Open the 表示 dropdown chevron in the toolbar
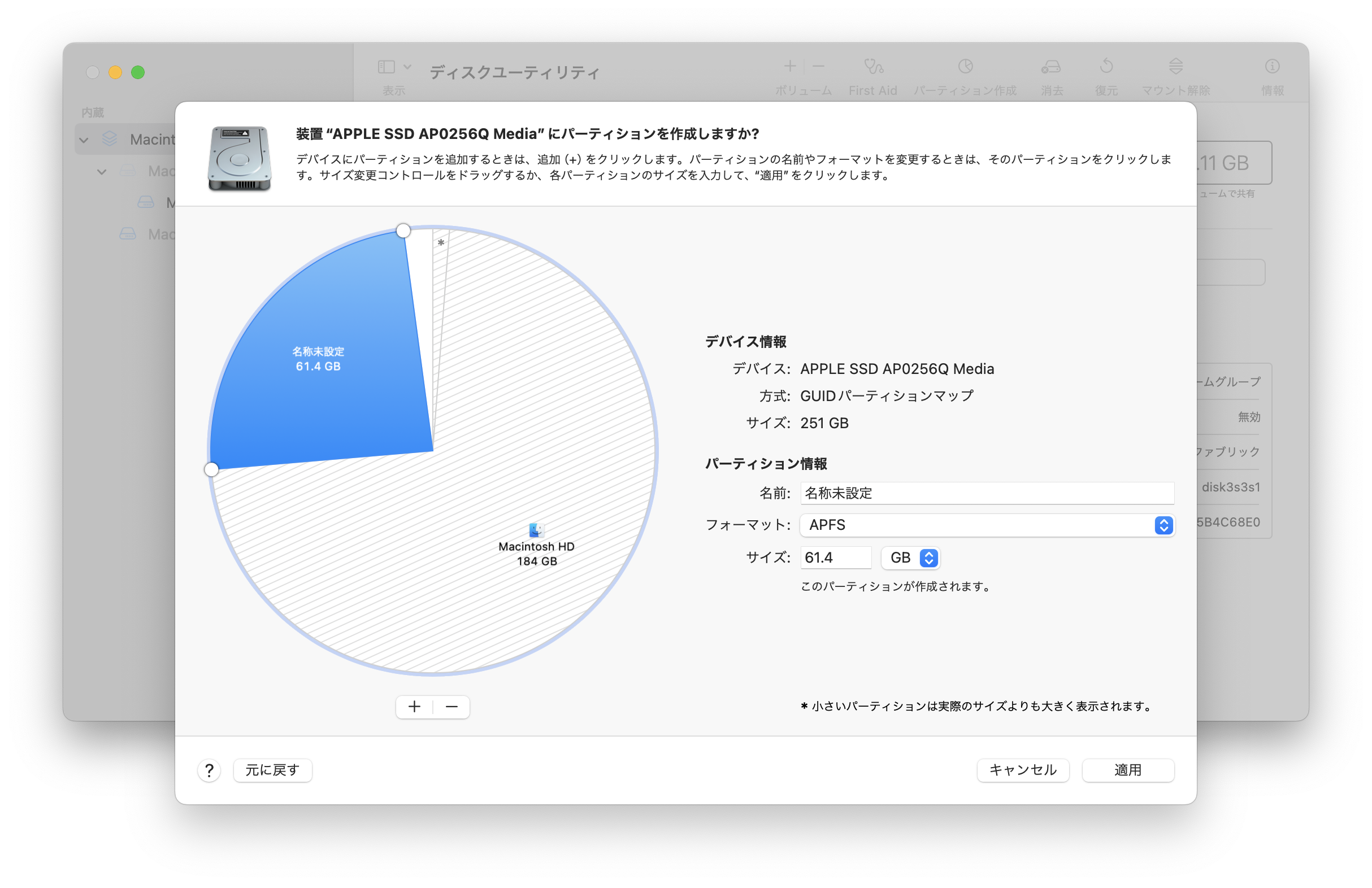The height and width of the screenshot is (888, 1372). point(407,67)
